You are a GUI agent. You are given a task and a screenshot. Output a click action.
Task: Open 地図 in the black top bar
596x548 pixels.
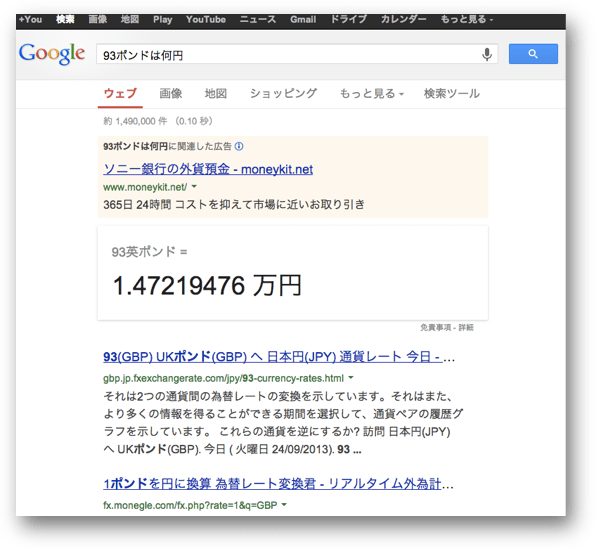pyautogui.click(x=130, y=20)
